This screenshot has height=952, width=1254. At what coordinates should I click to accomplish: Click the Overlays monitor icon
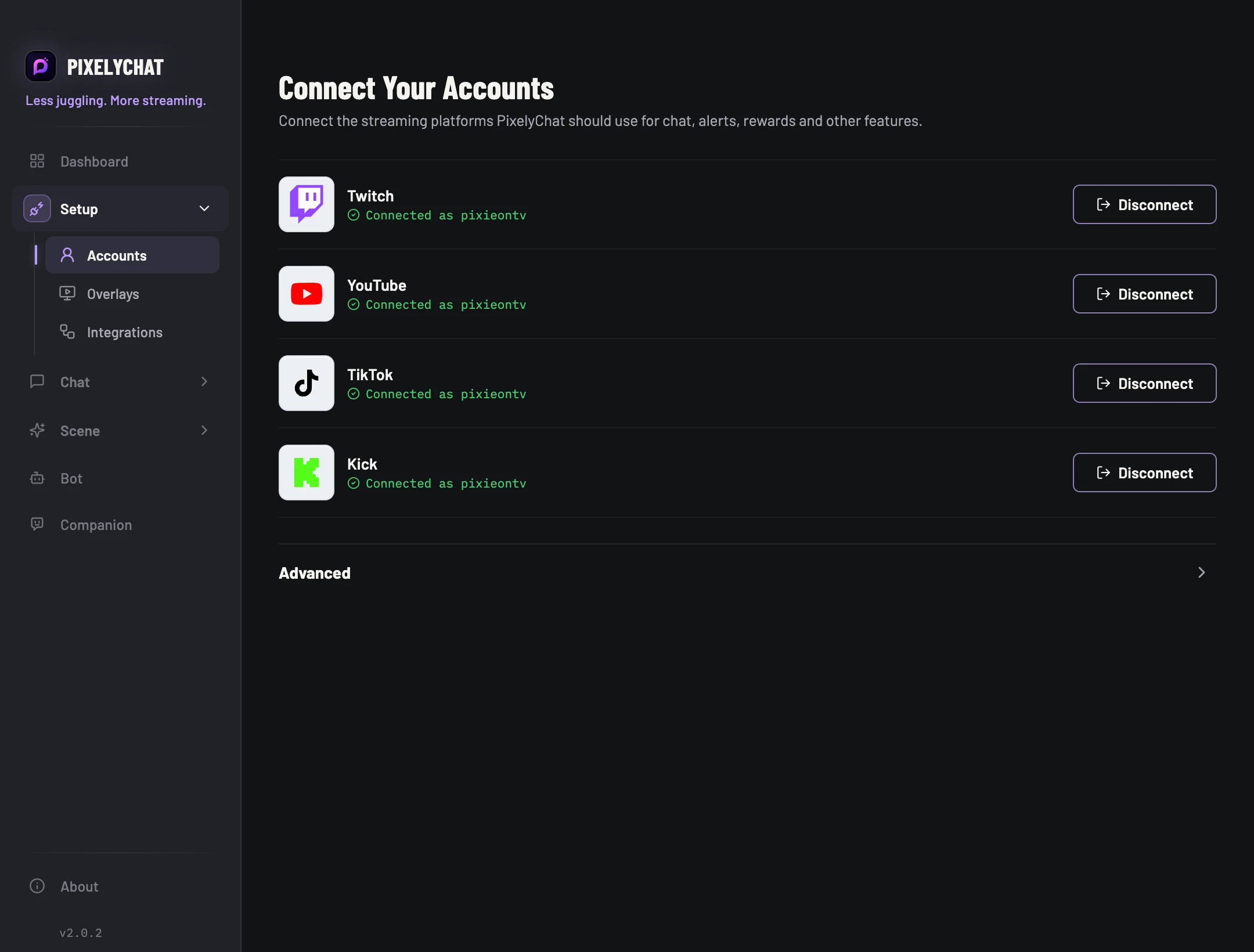(67, 293)
